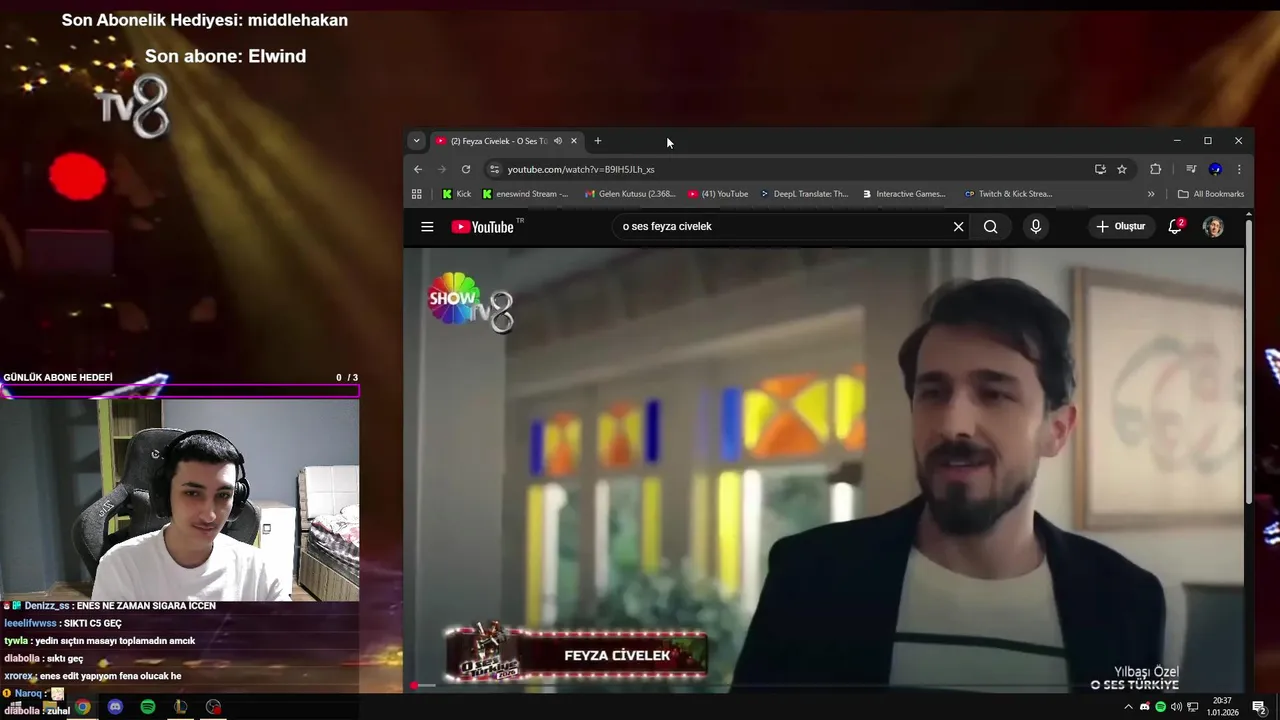
Task: Start voice search with the microphone icon
Action: pos(1035,227)
